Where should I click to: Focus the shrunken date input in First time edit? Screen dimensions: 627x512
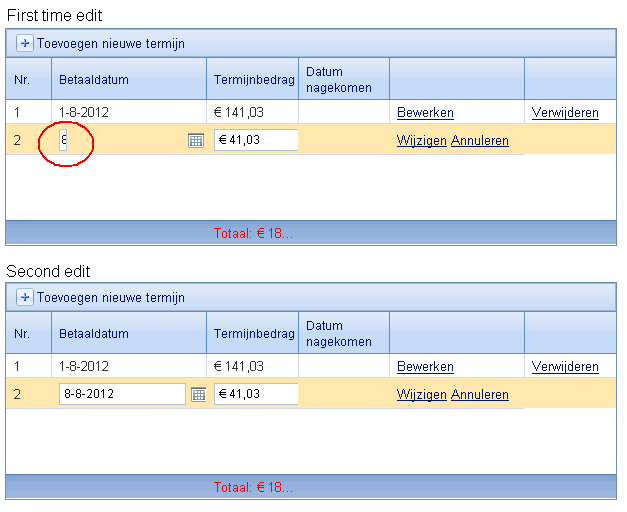pos(63,140)
